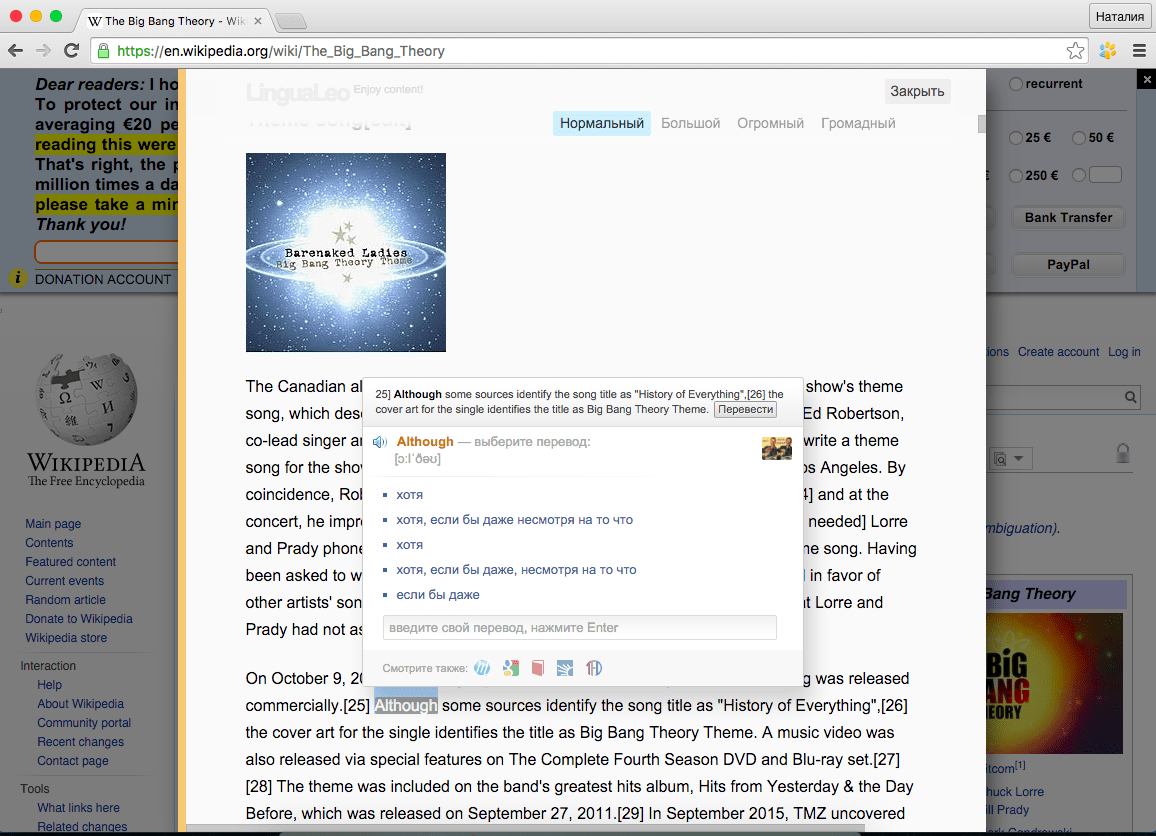The height and width of the screenshot is (836, 1156).
Task: Focus the custom translation input field
Action: pyautogui.click(x=579, y=627)
